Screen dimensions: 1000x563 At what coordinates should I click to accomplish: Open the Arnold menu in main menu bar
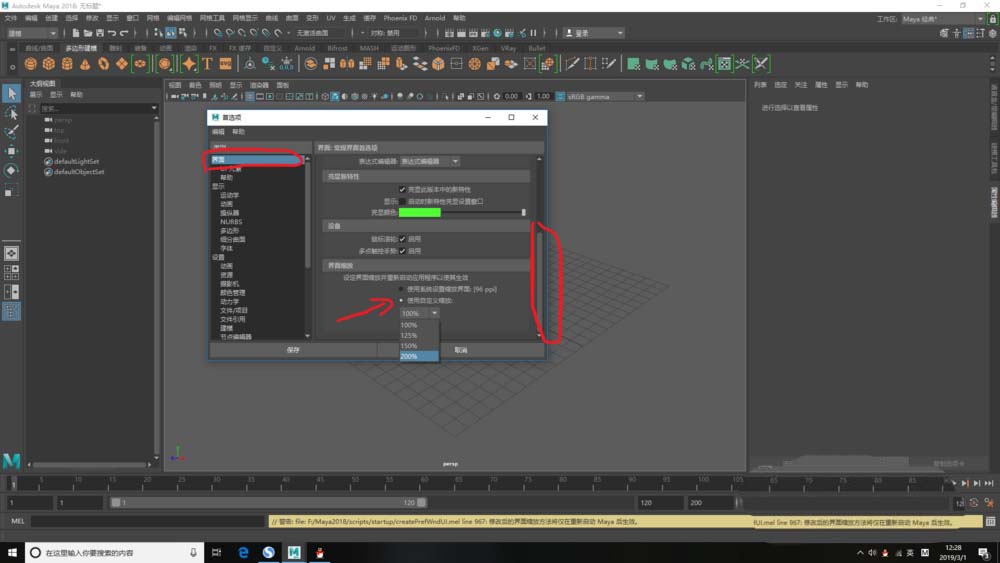click(x=435, y=18)
